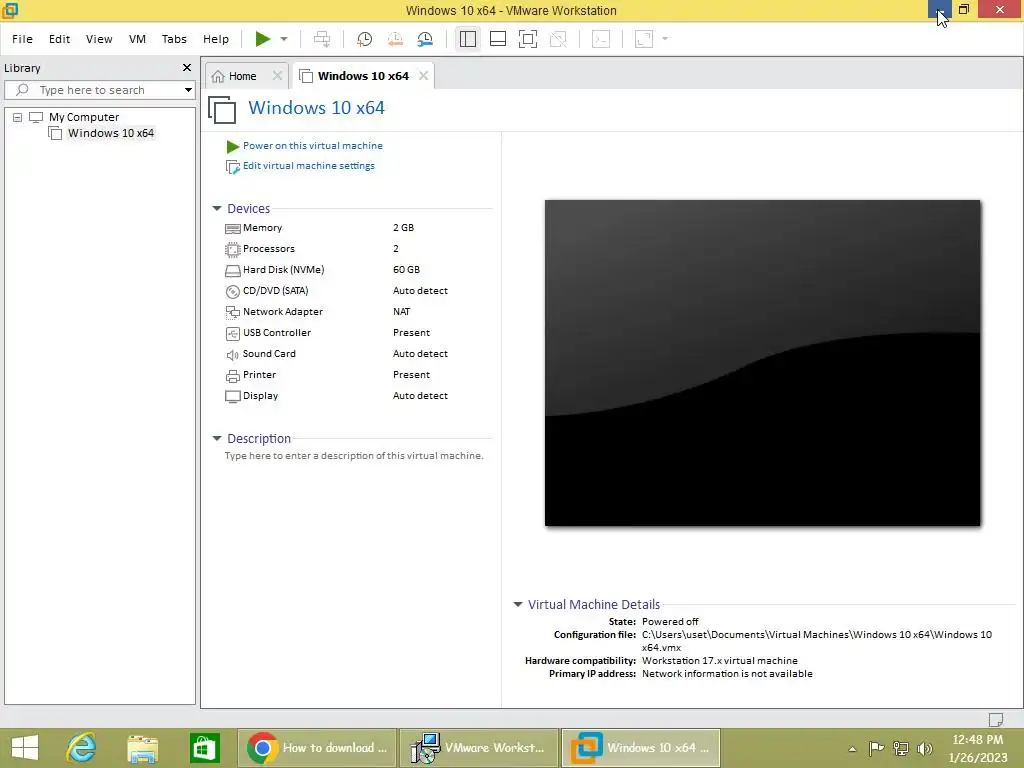Click the console view toolbar icon

click(601, 39)
